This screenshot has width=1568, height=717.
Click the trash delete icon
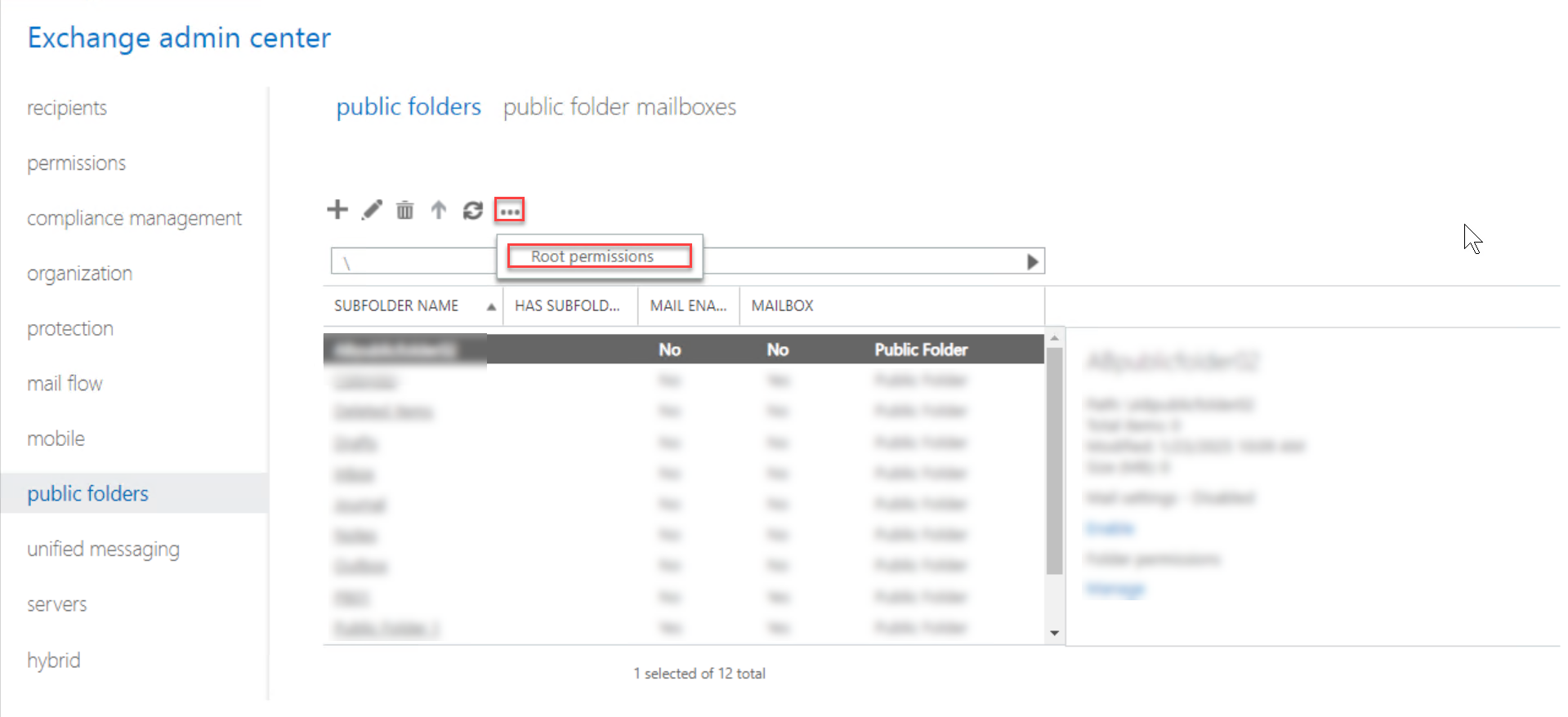(x=404, y=211)
